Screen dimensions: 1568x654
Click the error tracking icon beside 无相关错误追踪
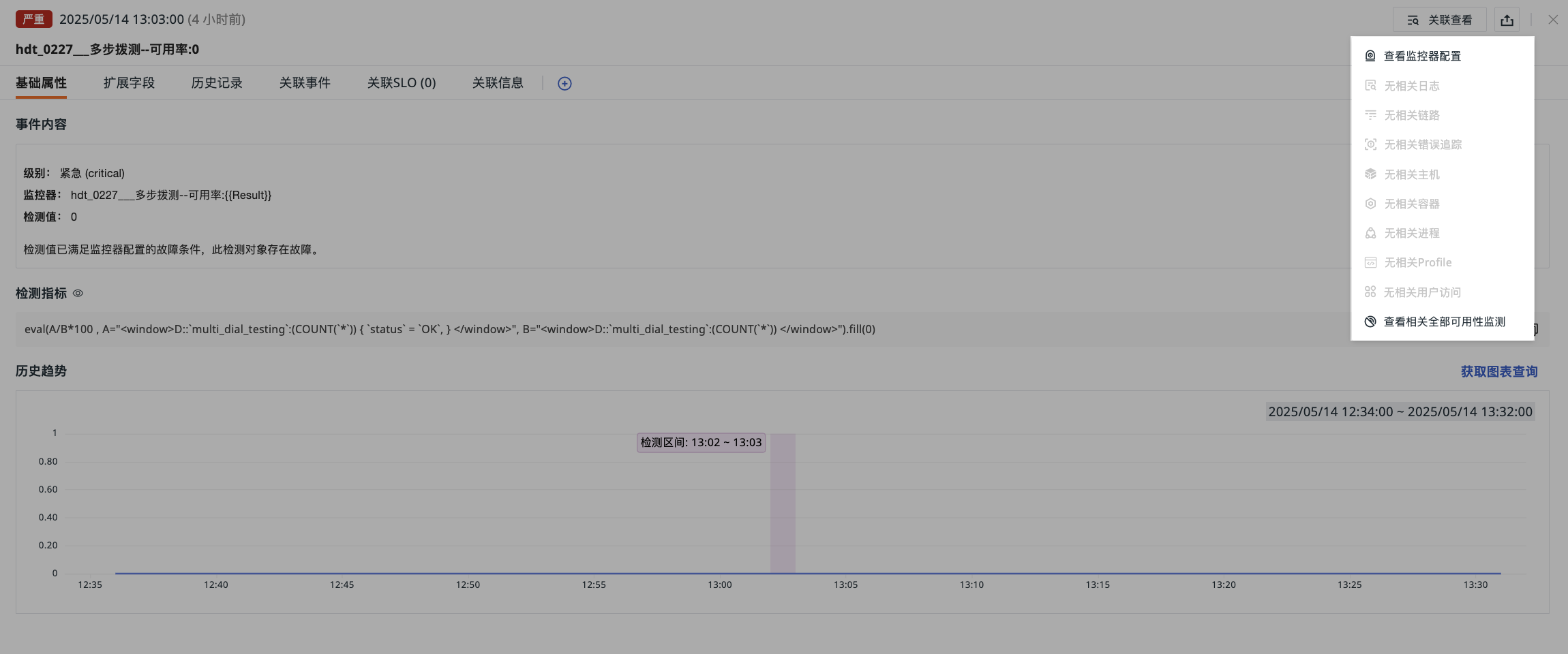click(x=1370, y=144)
